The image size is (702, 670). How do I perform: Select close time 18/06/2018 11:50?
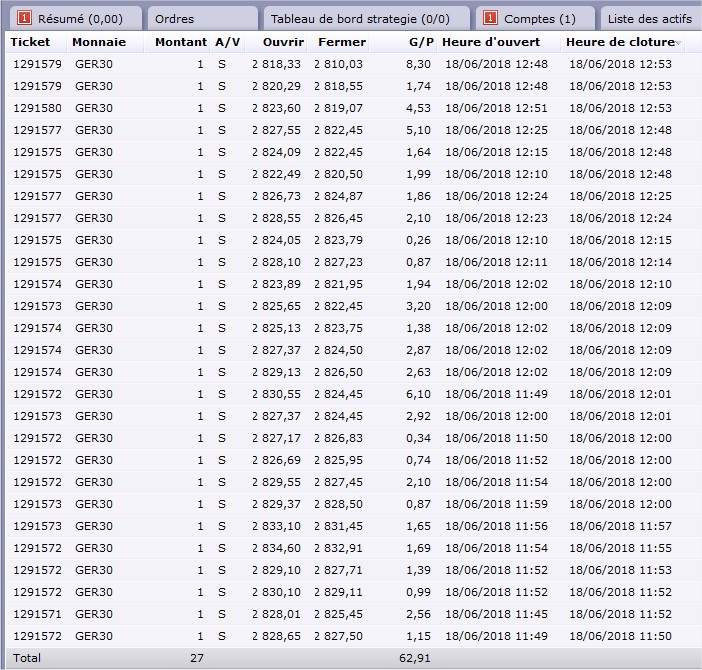621,636
